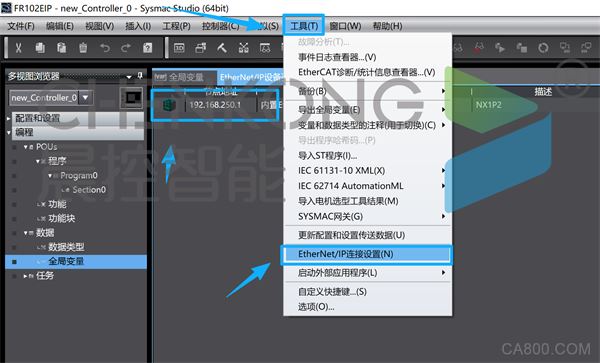600x363 pixels.
Task: Collapse the 数据 tree node
Action: click(x=26, y=233)
